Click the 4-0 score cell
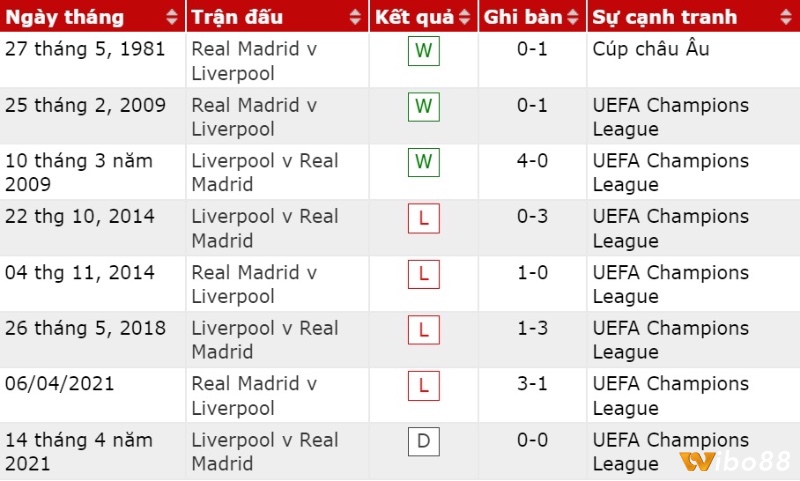 click(532, 161)
